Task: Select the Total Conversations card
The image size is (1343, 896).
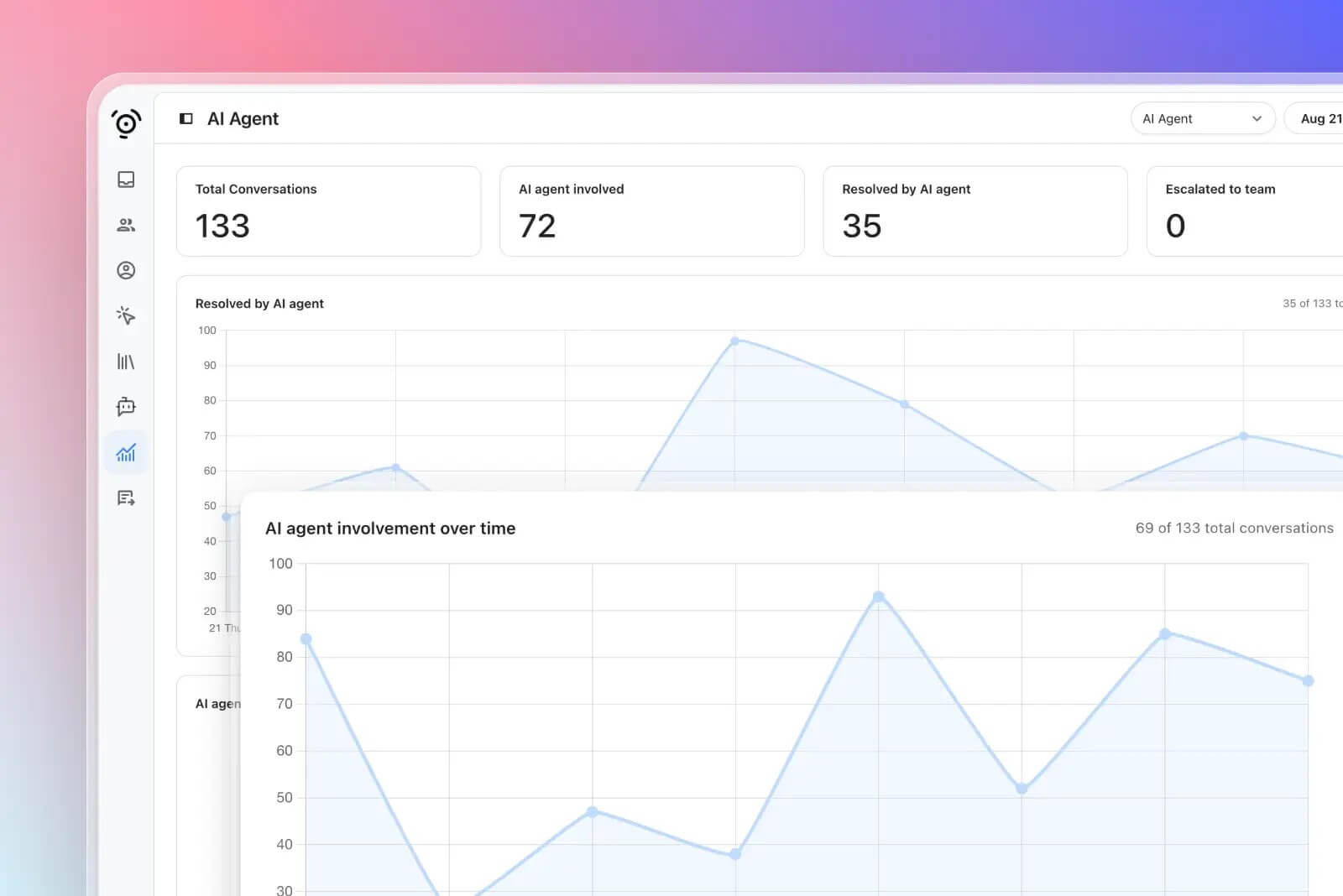Action: 328,211
